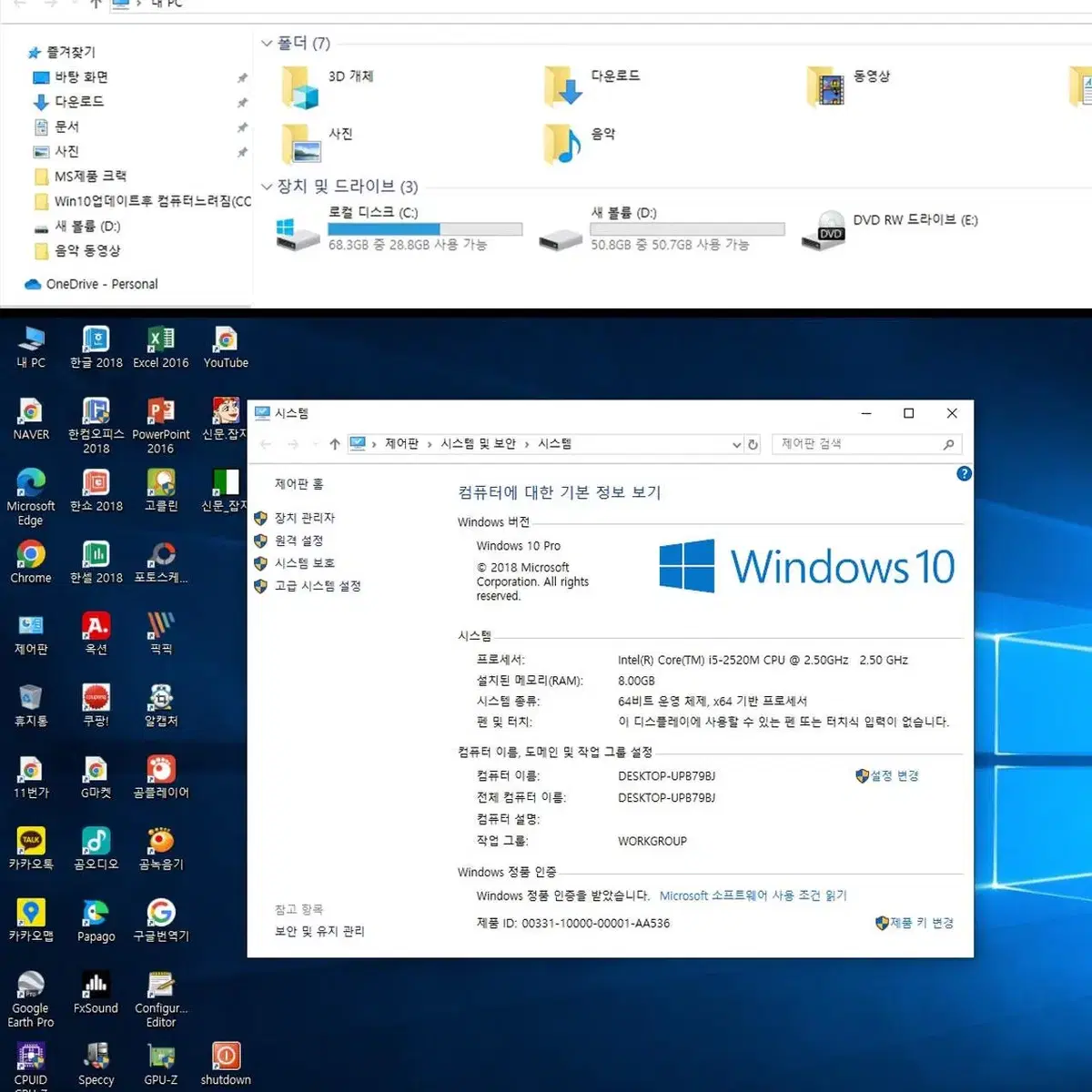Click the refresh button in 시스템 address bar
Image resolution: width=1092 pixels, height=1092 pixels.
point(753,444)
